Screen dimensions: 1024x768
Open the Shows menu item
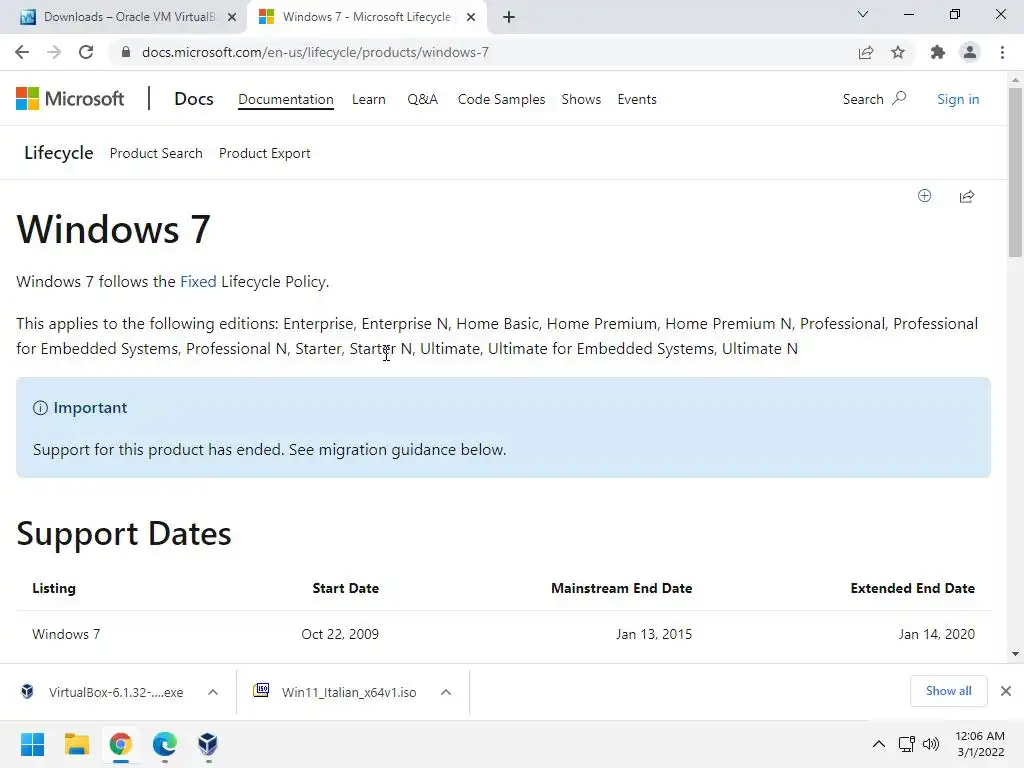[x=581, y=99]
